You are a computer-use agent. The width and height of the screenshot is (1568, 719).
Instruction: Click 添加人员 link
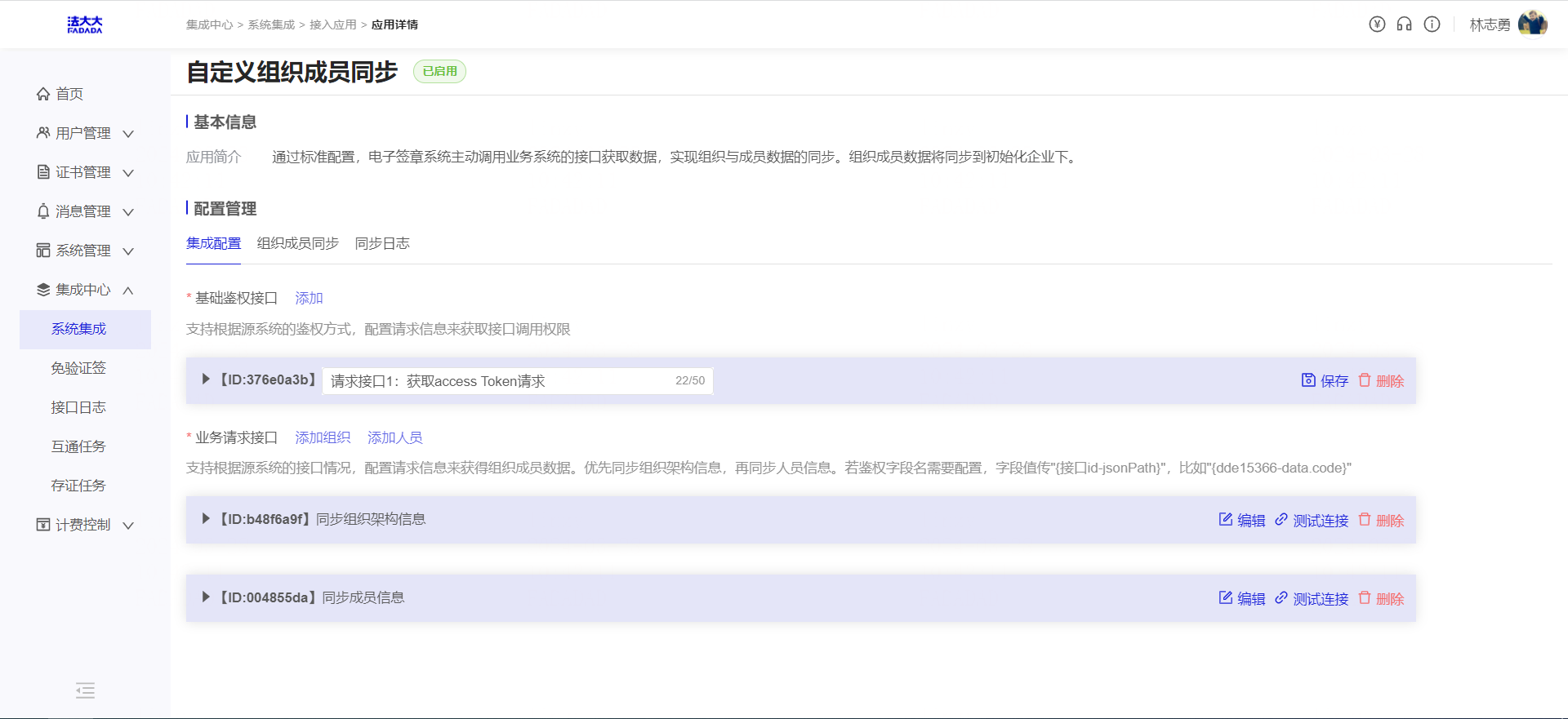[x=394, y=437]
